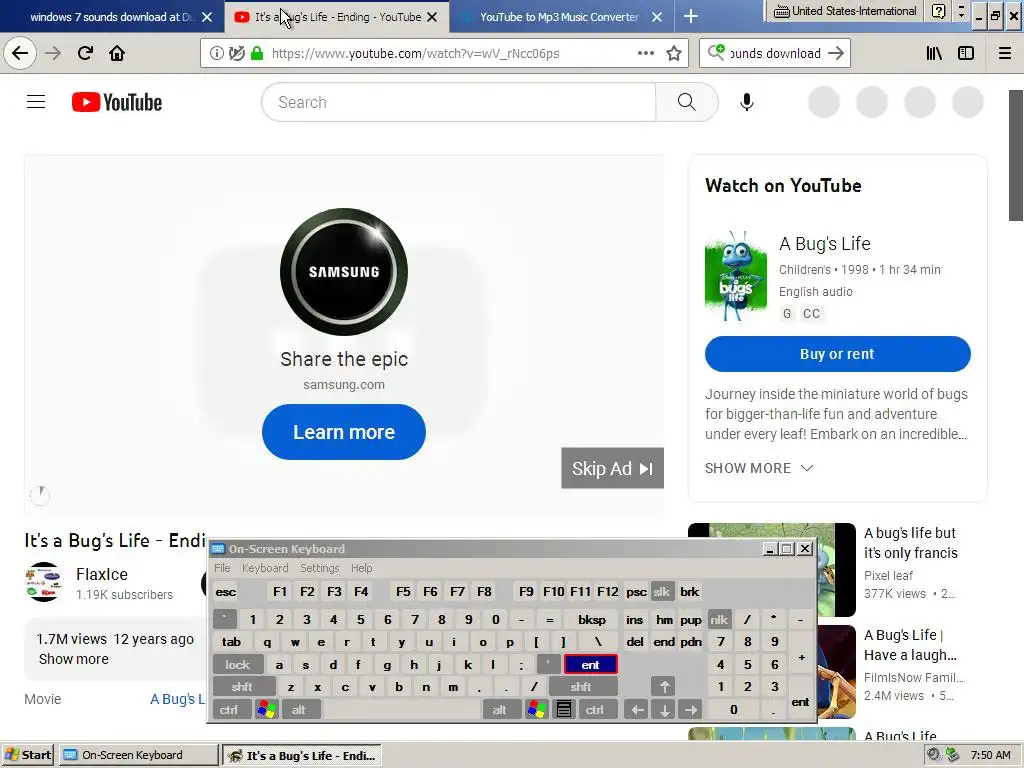Viewport: 1024px width, 768px height.
Task: Click the United States-International keyboard indicator
Action: [845, 11]
